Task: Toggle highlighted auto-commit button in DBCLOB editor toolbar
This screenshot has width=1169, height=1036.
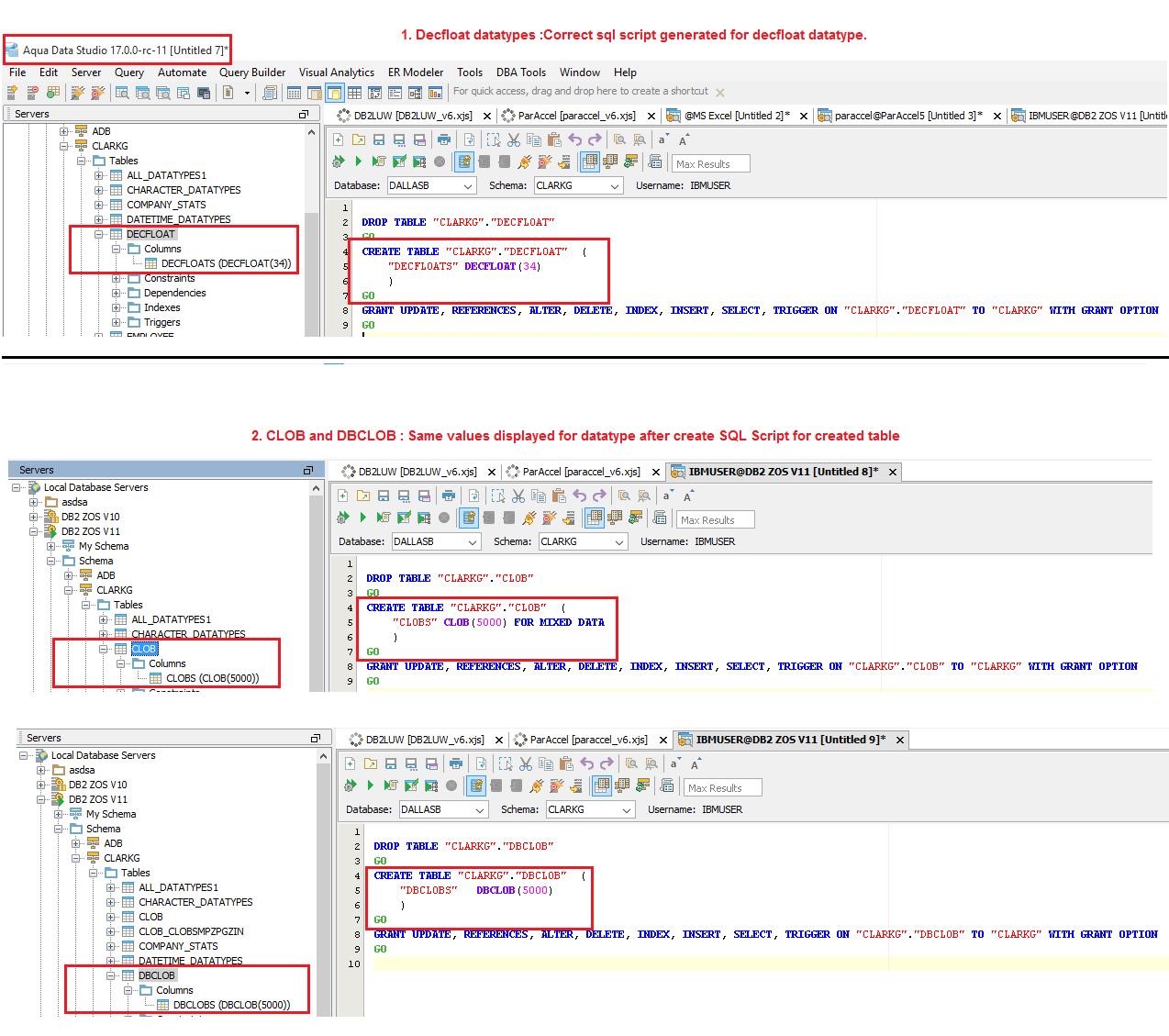Action: tap(476, 785)
